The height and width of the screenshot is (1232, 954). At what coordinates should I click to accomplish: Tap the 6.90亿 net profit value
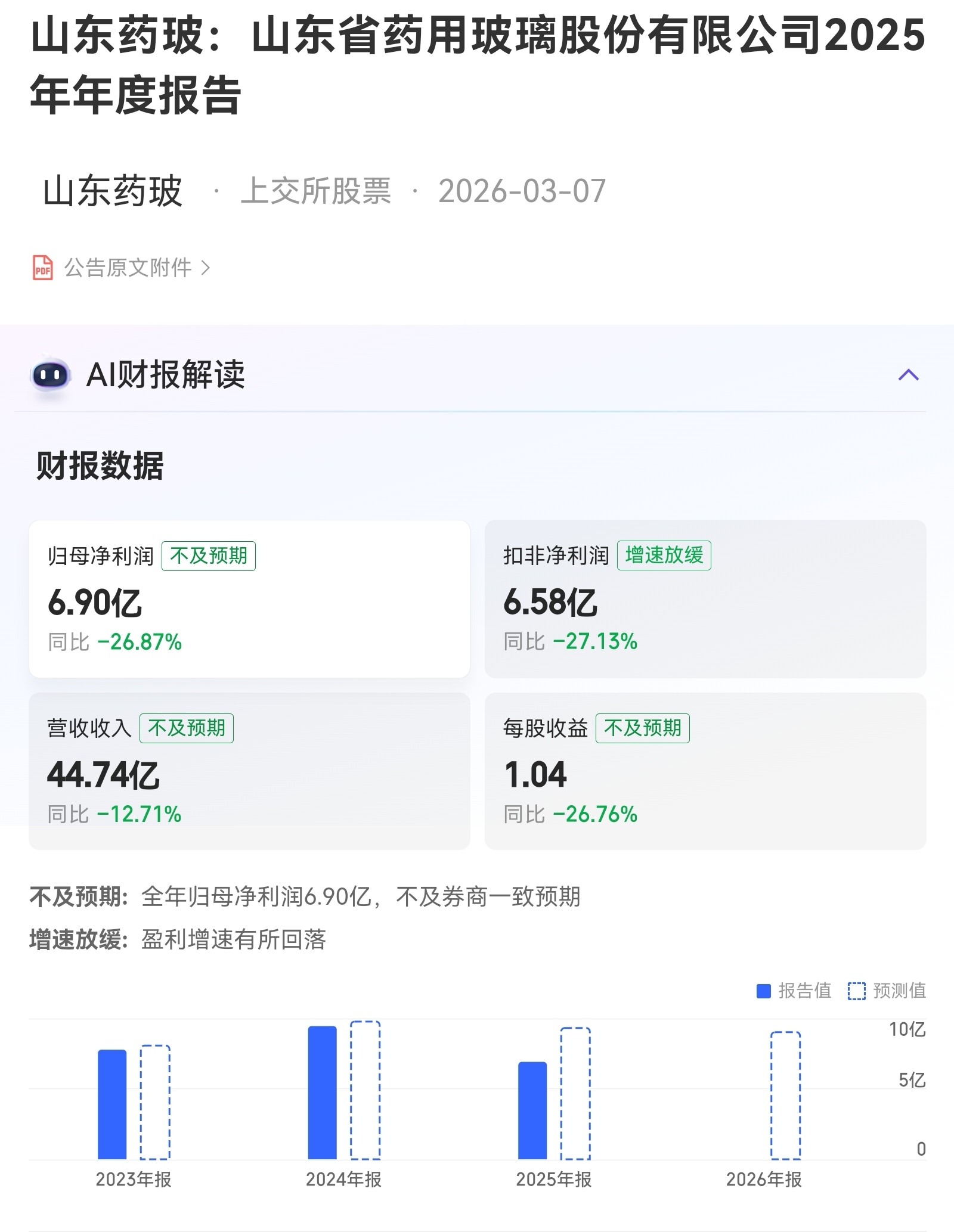[95, 603]
